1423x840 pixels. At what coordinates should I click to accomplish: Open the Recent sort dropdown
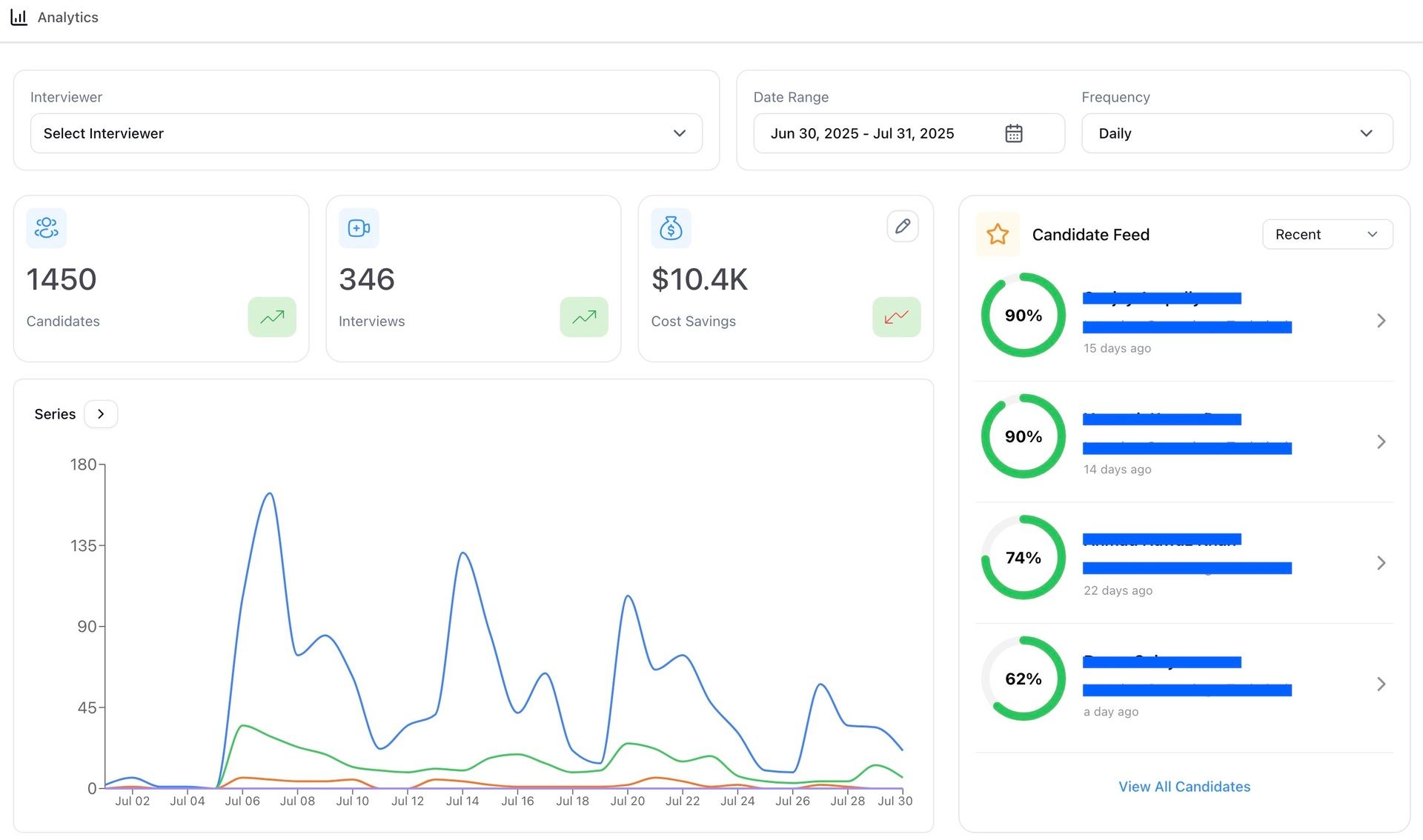click(1327, 234)
